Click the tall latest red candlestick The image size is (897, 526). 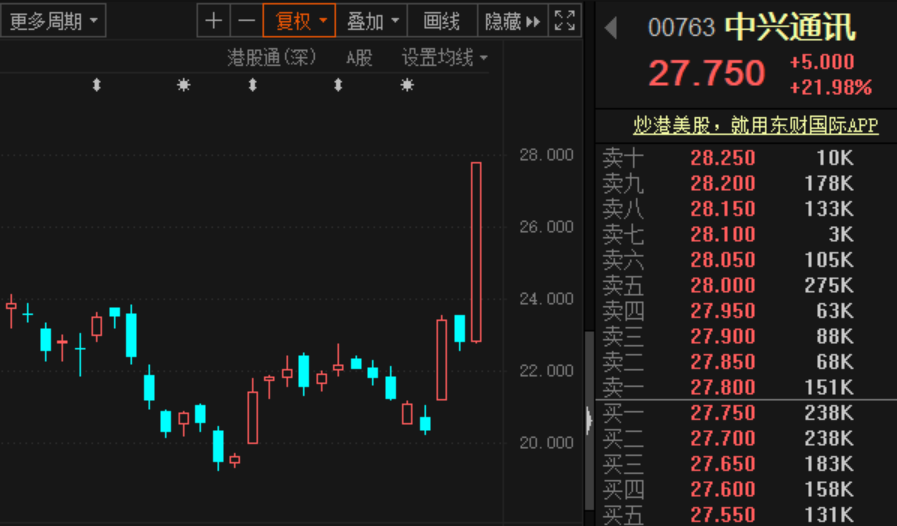476,252
